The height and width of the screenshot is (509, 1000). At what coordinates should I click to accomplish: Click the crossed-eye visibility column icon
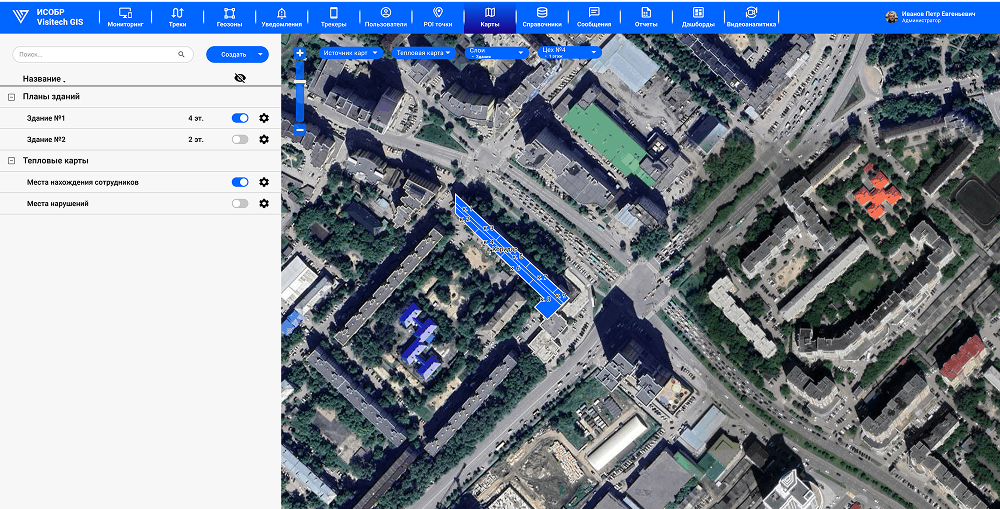(x=240, y=77)
